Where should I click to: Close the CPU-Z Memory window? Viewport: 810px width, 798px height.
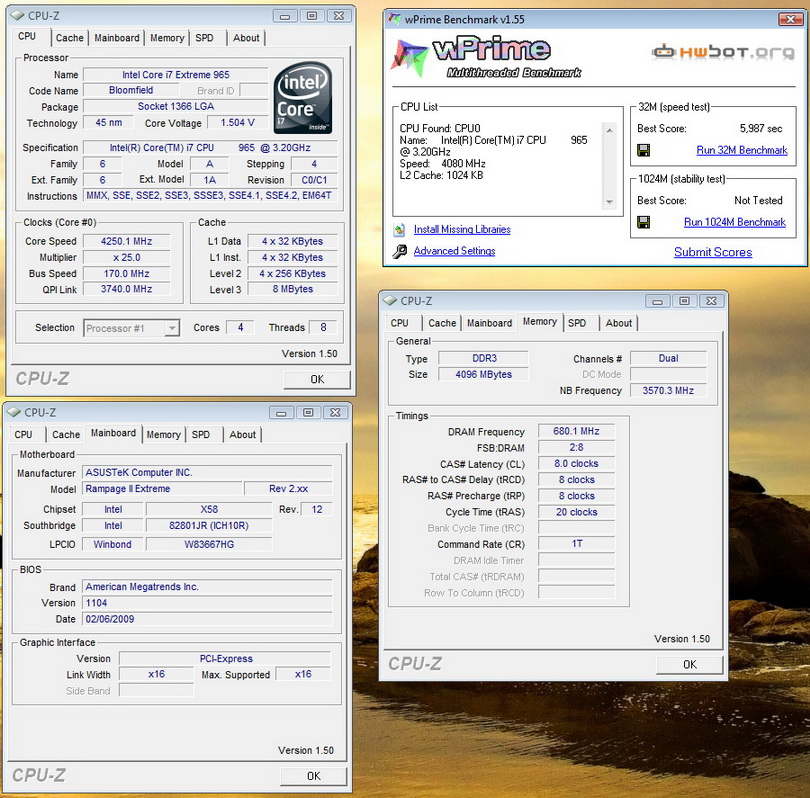[x=711, y=301]
